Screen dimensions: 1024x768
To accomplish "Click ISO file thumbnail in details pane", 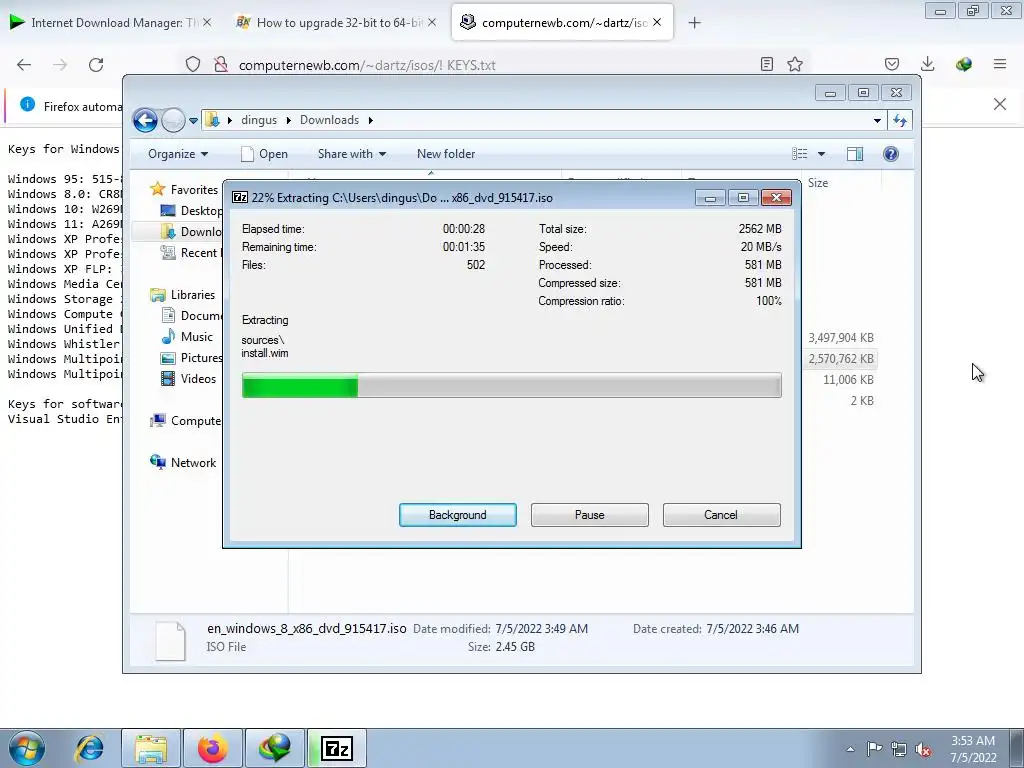I will (170, 641).
